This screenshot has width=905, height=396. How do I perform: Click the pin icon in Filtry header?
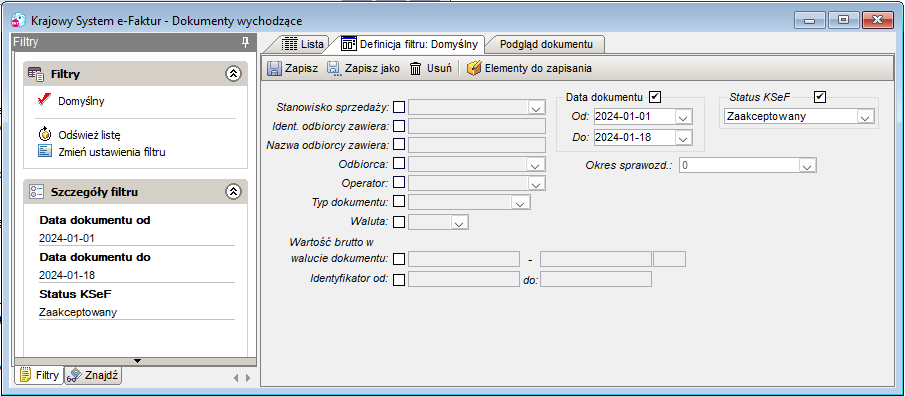coord(245,42)
